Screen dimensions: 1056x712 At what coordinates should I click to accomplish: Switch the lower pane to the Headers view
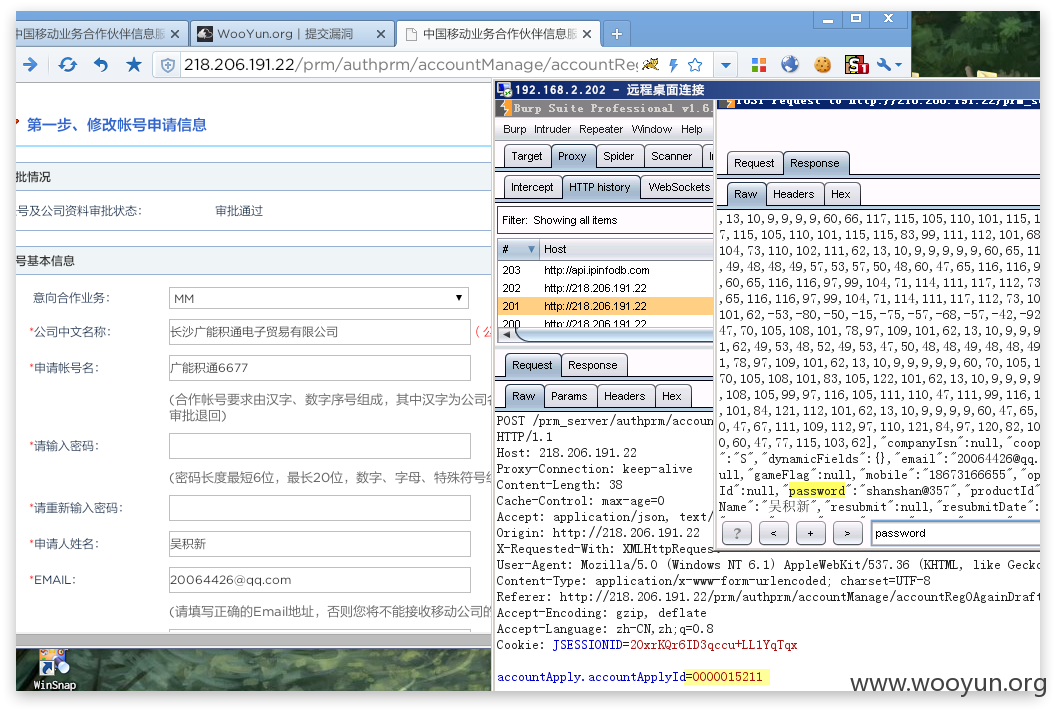click(x=624, y=396)
